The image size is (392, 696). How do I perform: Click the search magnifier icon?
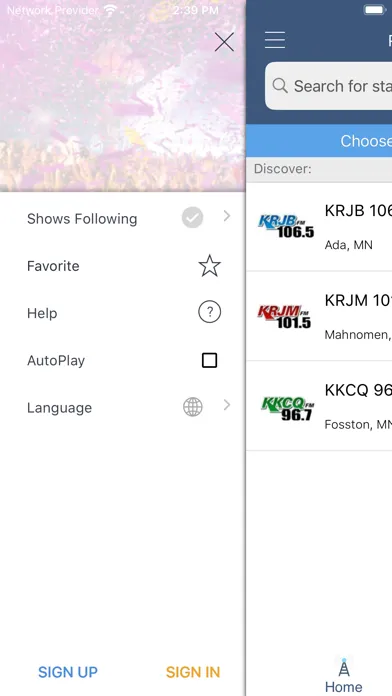pyautogui.click(x=280, y=85)
